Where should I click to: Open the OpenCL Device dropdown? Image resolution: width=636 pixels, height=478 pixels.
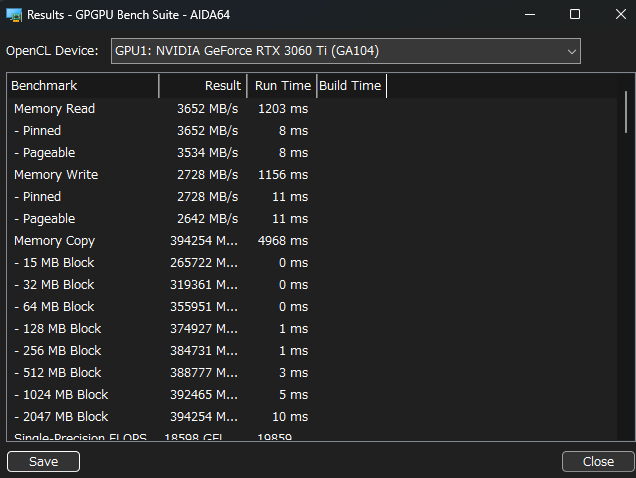pos(345,51)
